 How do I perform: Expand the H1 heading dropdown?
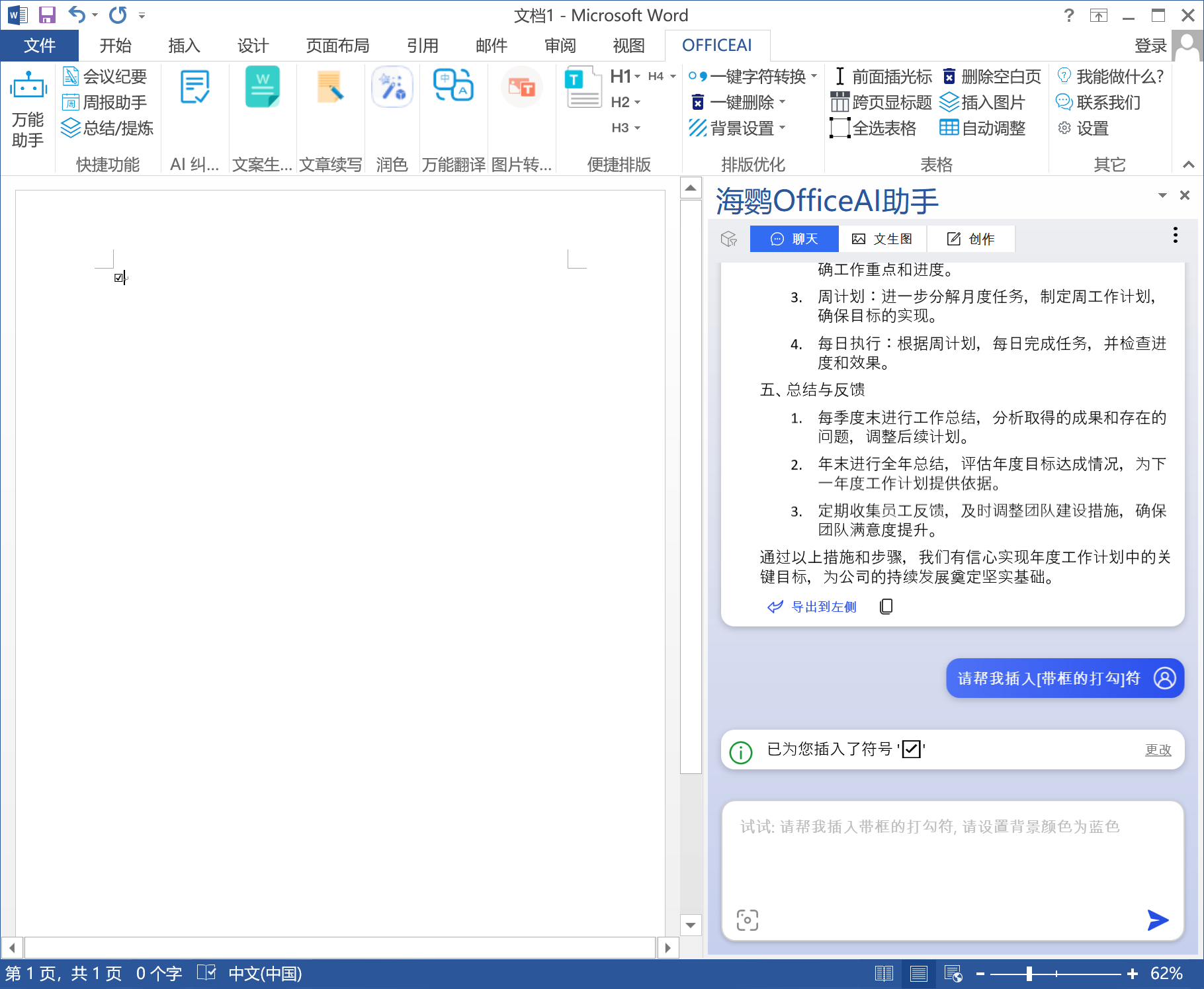(636, 75)
